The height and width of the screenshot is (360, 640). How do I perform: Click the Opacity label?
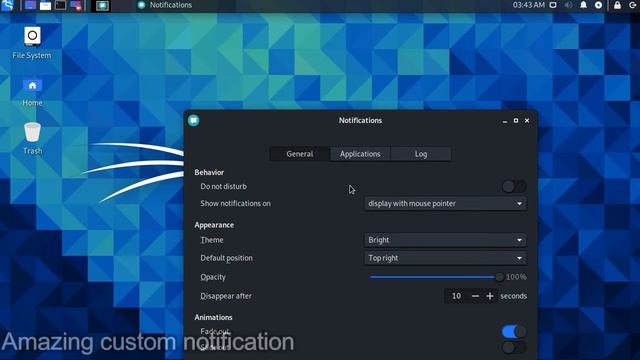(x=213, y=277)
